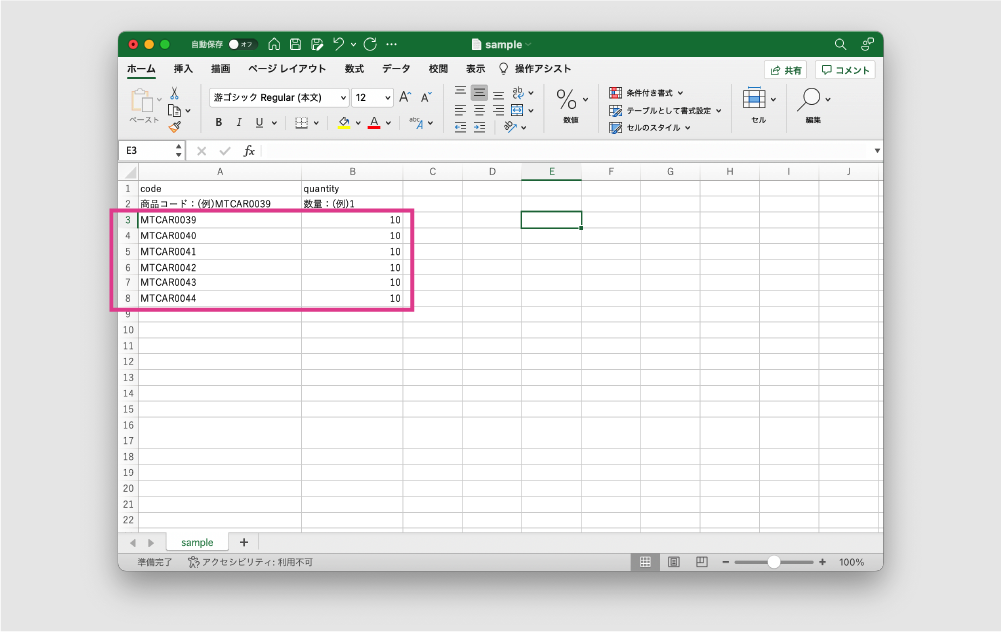The image size is (1001, 632).
Task: Toggle the 自動保存 autosave switch
Action: (241, 44)
